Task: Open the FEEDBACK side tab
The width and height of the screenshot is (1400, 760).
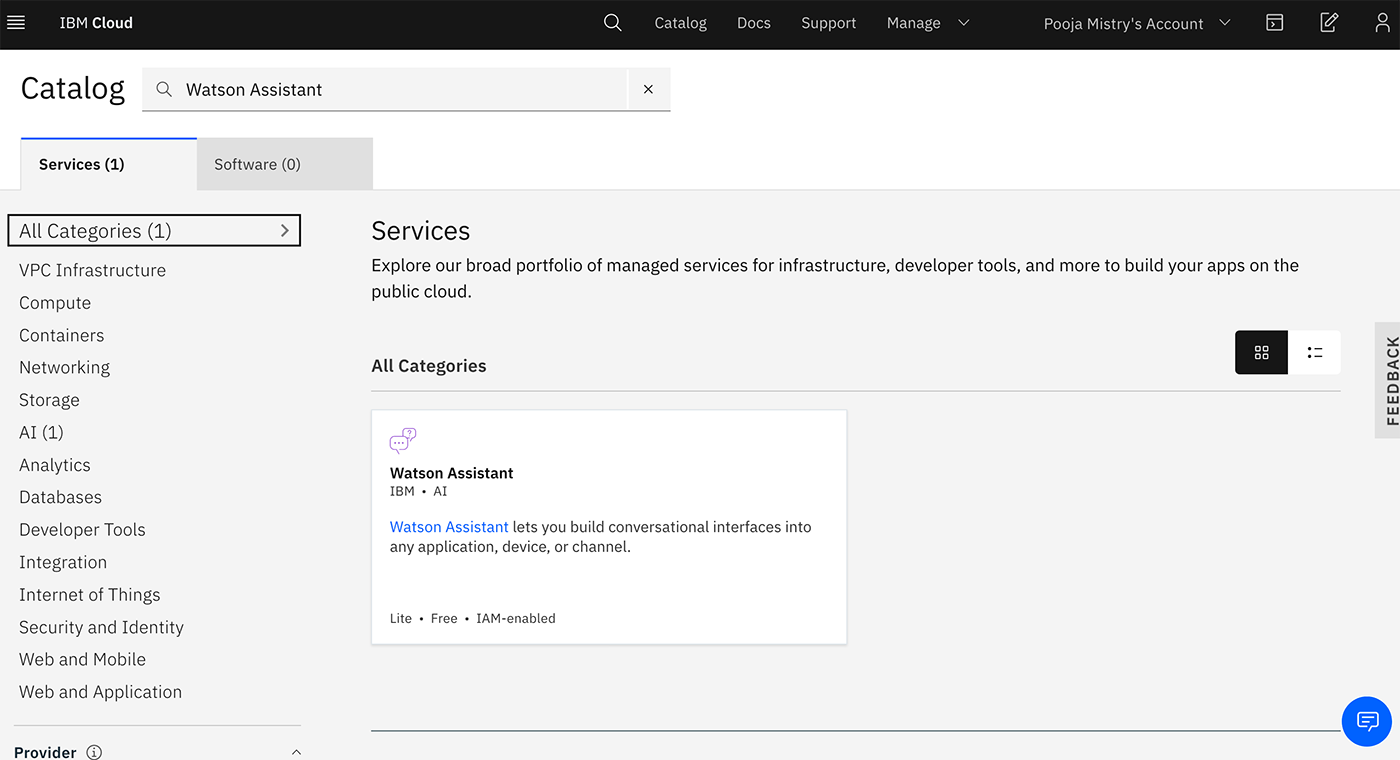Action: pos(1388,380)
